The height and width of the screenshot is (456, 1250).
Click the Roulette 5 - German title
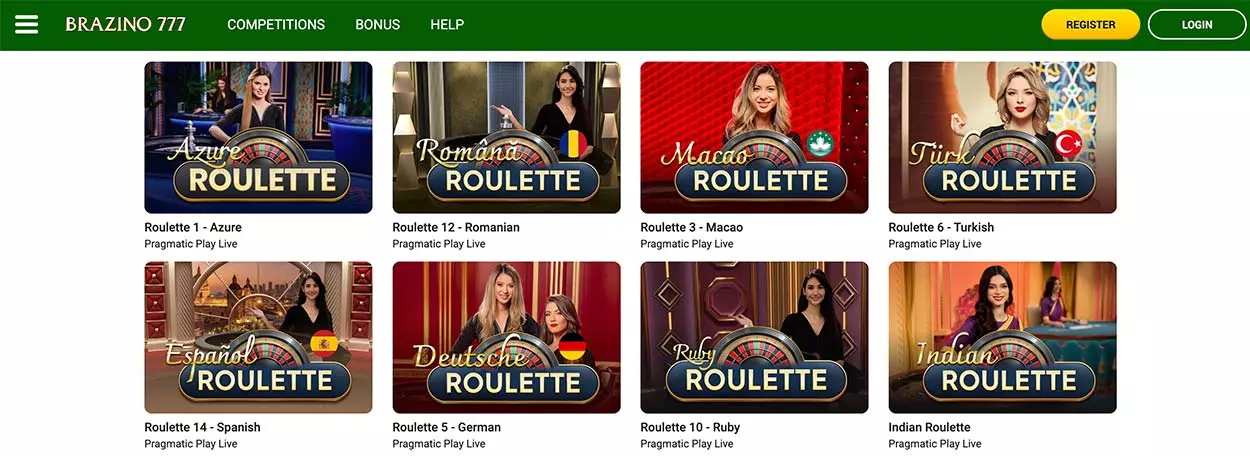447,427
